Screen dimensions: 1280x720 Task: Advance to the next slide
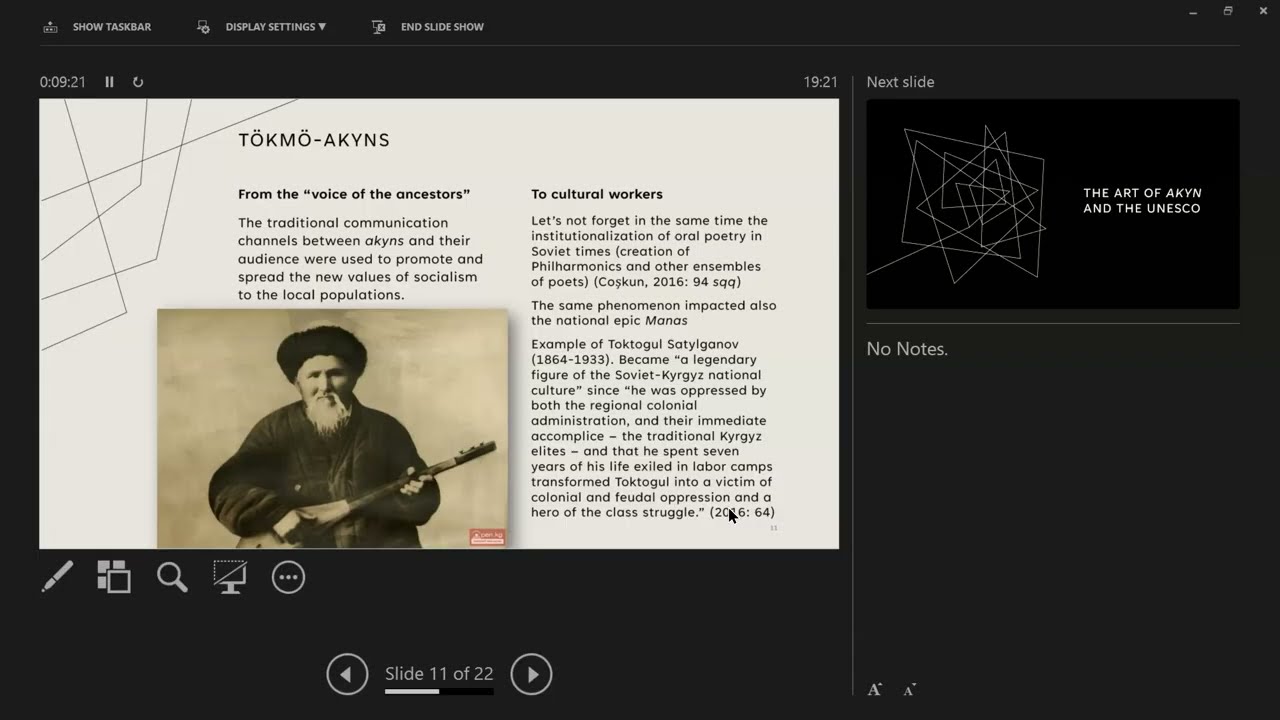[x=531, y=674]
